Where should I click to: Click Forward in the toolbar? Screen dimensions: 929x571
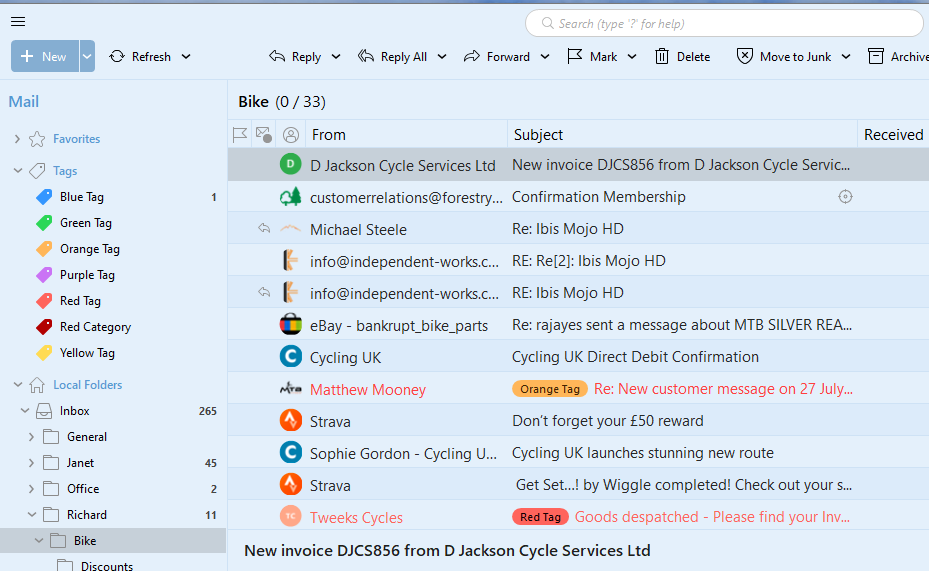pyautogui.click(x=496, y=56)
